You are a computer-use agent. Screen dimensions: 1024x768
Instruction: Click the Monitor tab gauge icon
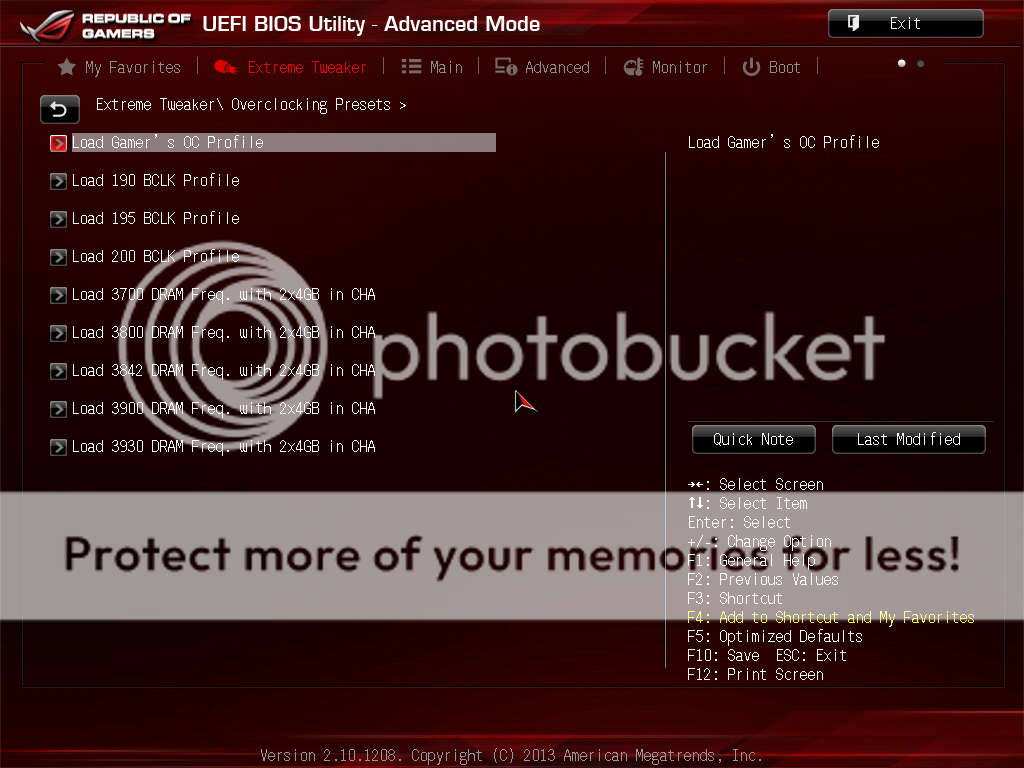pos(633,67)
